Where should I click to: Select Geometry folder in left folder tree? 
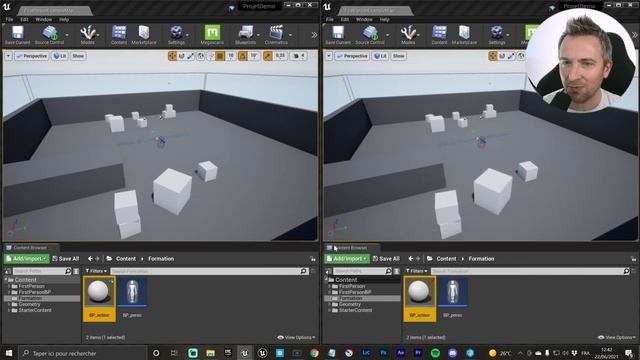point(29,304)
